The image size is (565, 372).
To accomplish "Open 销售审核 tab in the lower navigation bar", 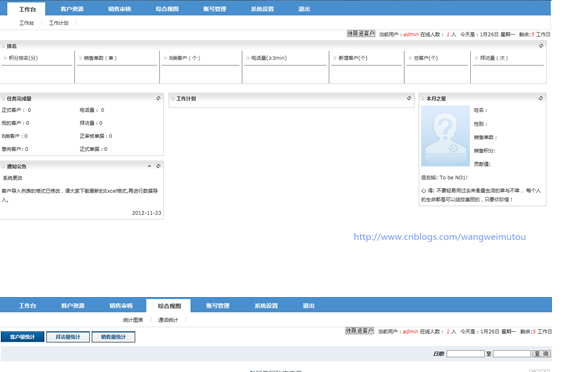I will (121, 306).
